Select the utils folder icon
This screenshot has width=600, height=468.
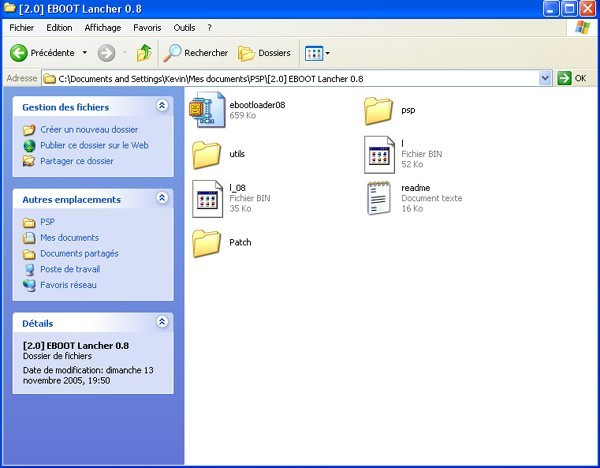[207, 155]
